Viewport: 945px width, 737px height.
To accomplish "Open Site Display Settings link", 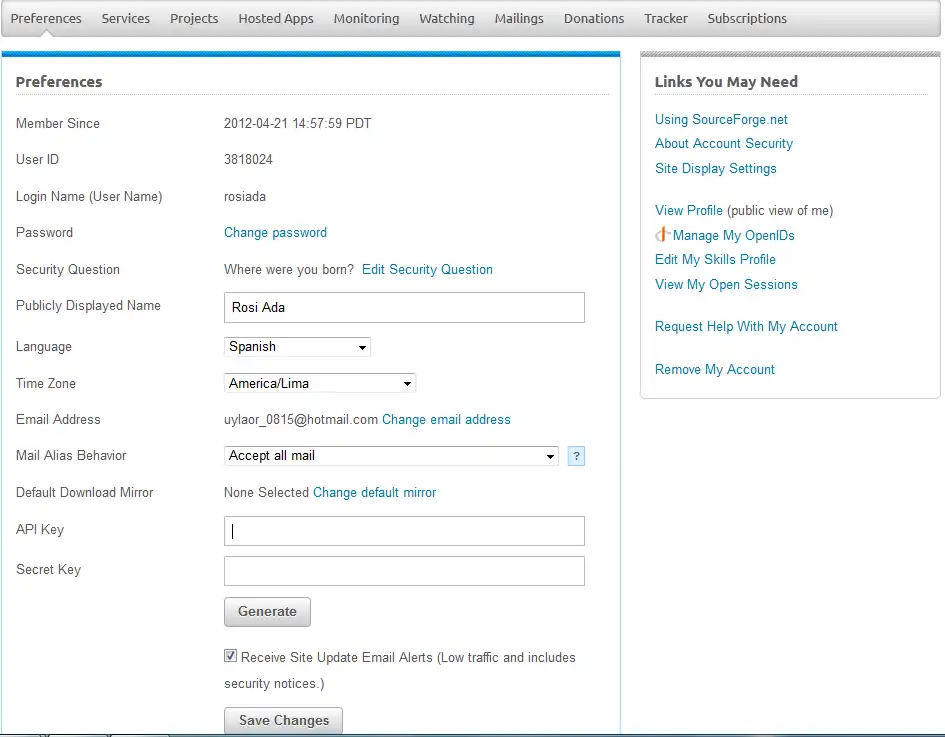I will tap(715, 168).
